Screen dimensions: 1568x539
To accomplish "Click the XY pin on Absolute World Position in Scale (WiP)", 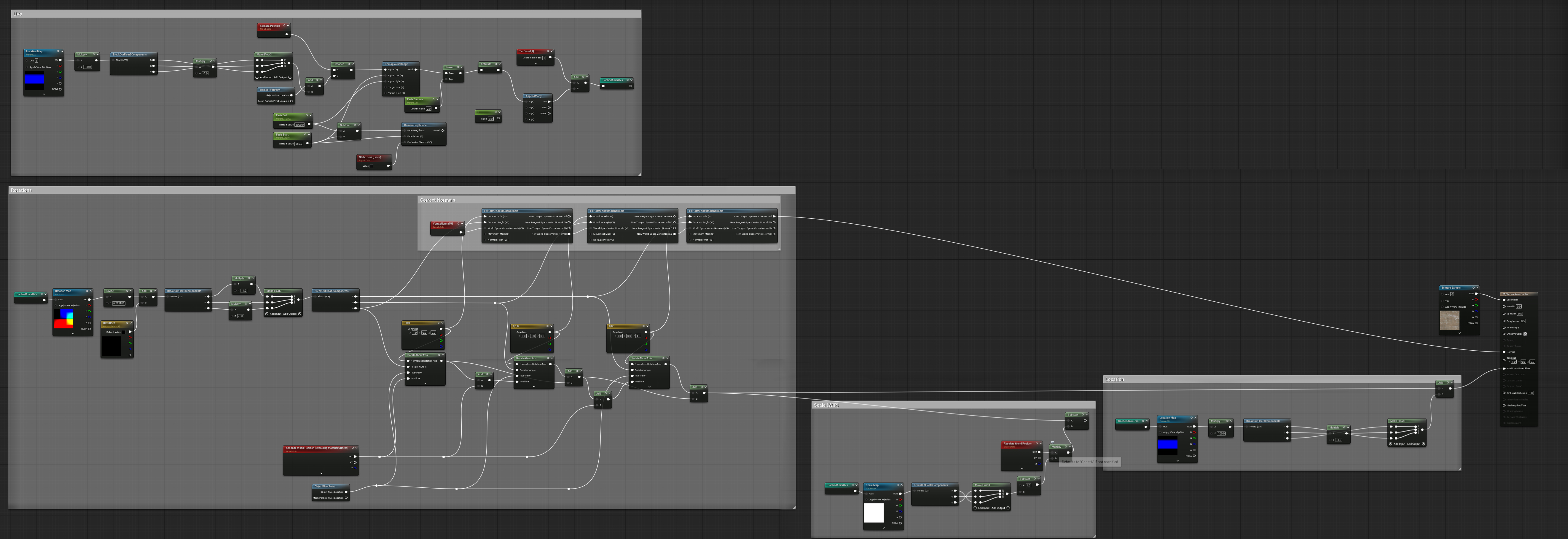I will pos(1040,458).
